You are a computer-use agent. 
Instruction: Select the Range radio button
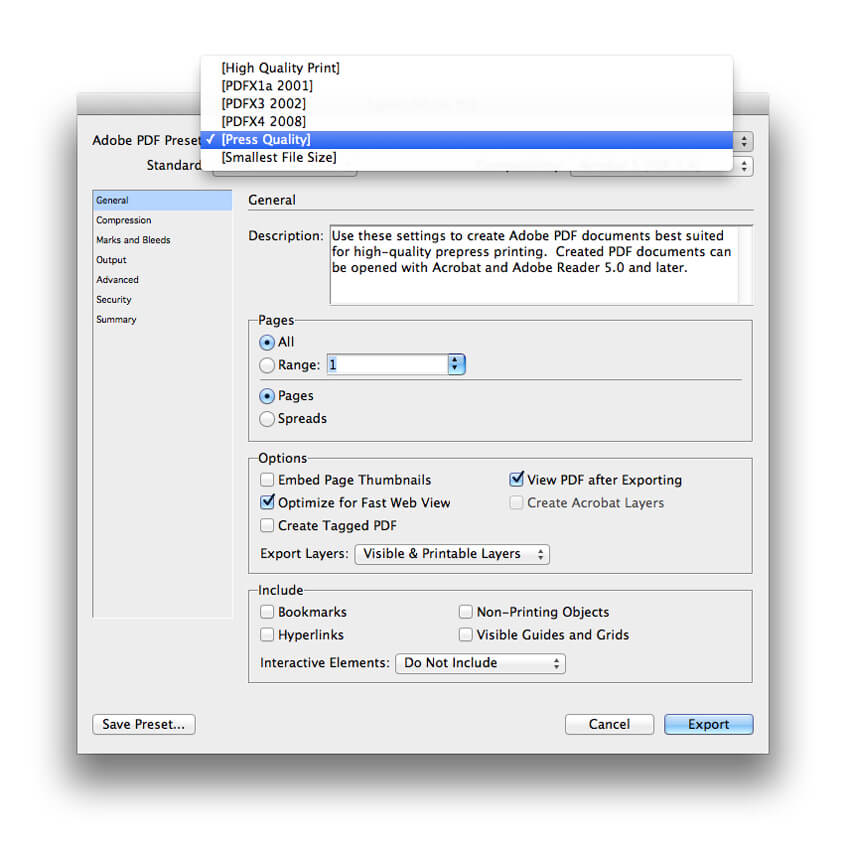pyautogui.click(x=267, y=365)
